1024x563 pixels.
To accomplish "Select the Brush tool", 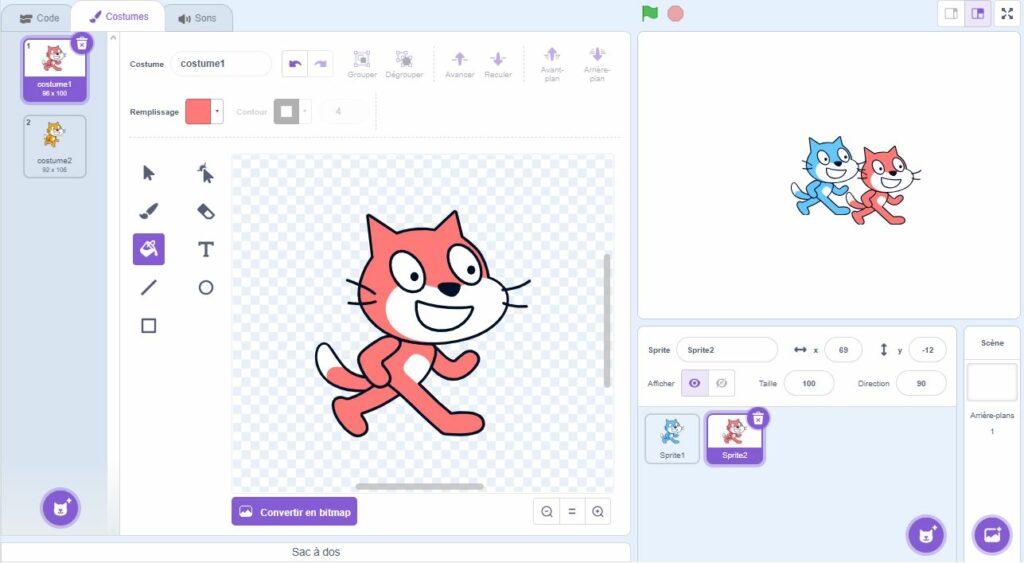I will click(x=149, y=211).
